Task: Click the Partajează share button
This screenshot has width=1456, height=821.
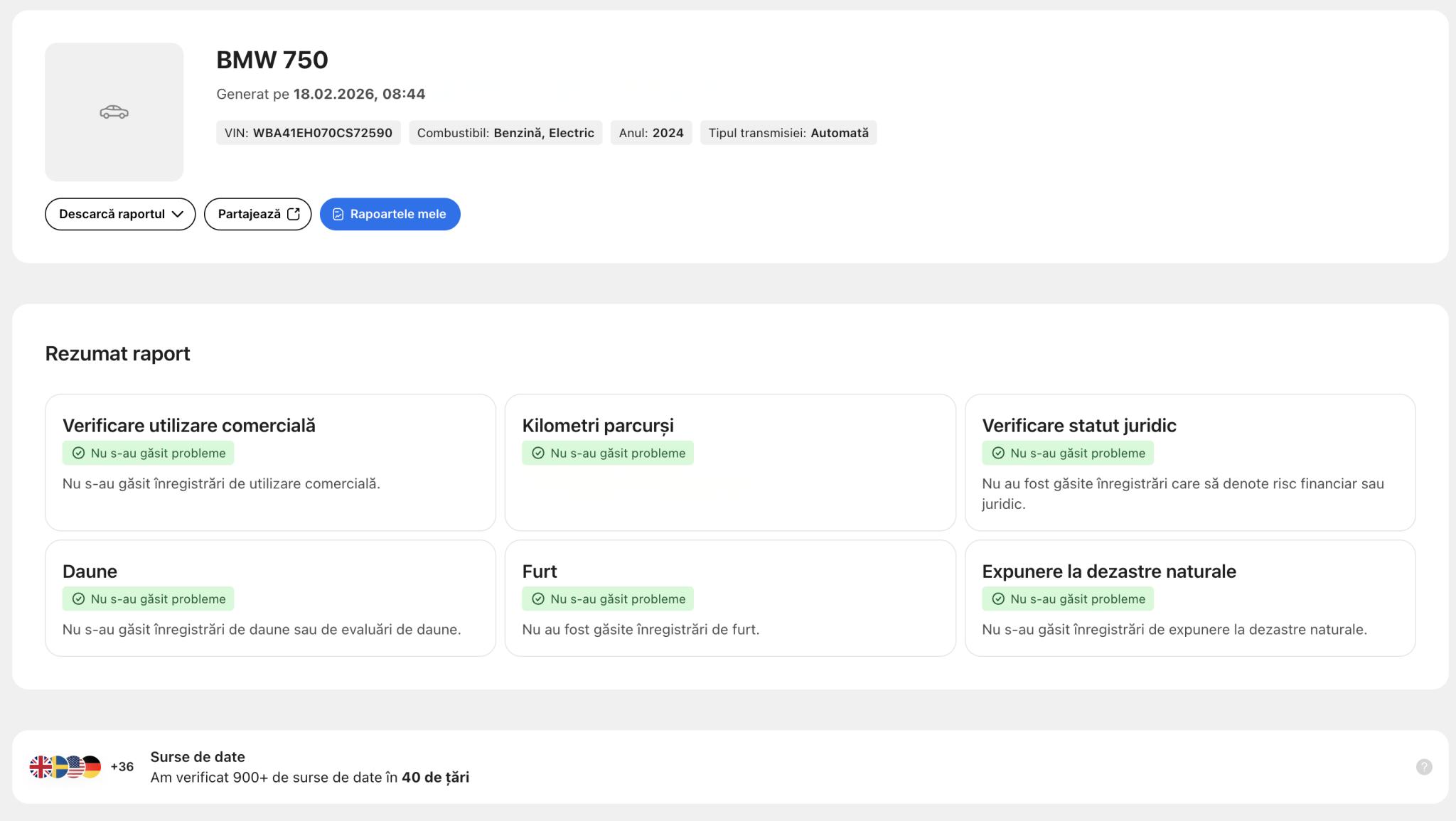Action: (x=257, y=214)
